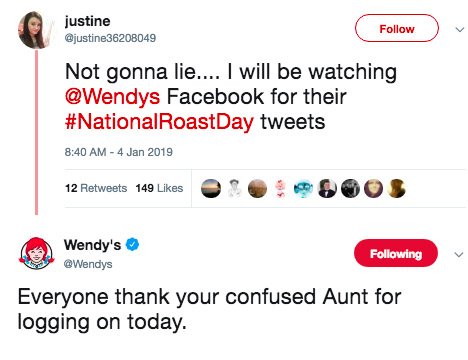View the 149 Likes list

[159, 188]
